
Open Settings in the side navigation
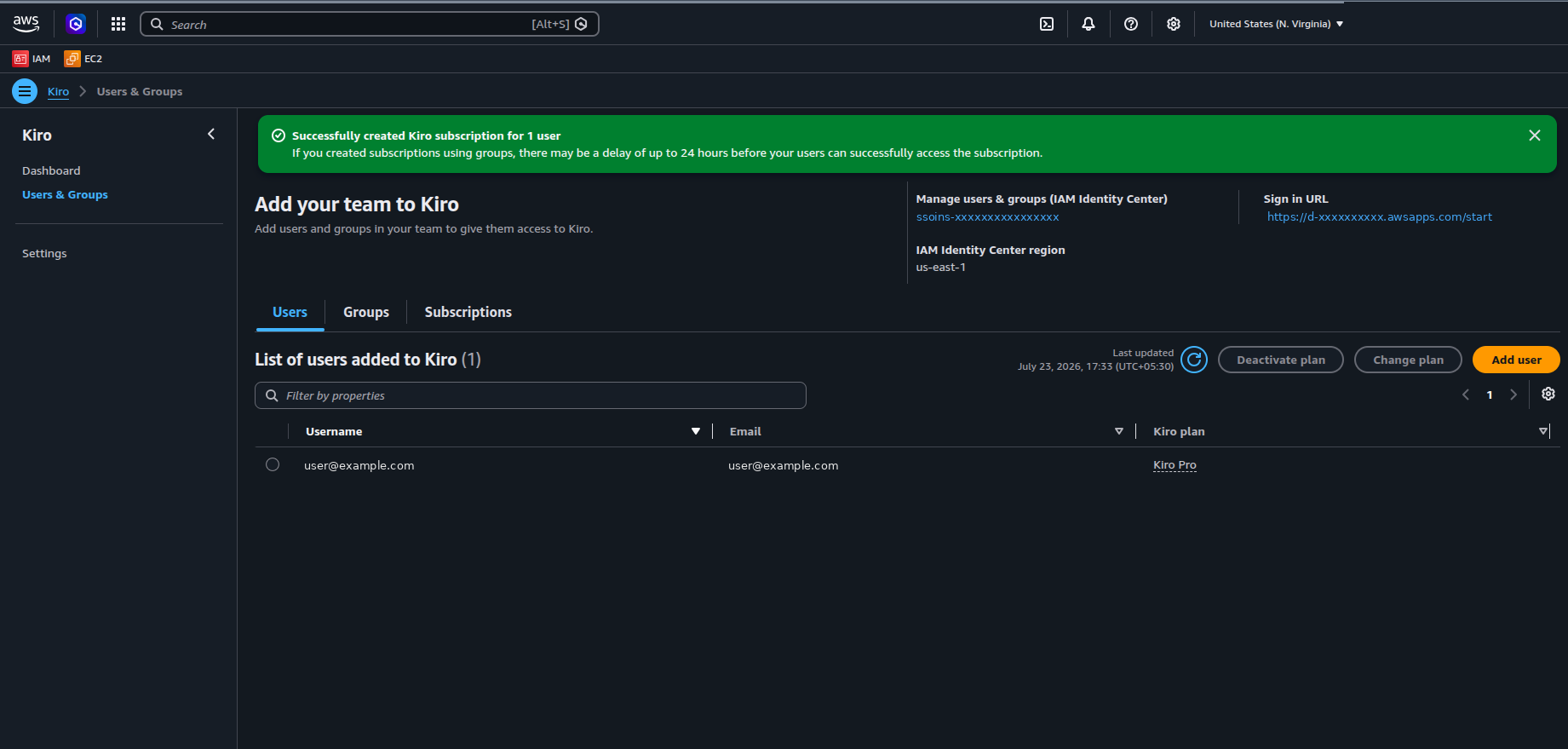click(x=44, y=253)
